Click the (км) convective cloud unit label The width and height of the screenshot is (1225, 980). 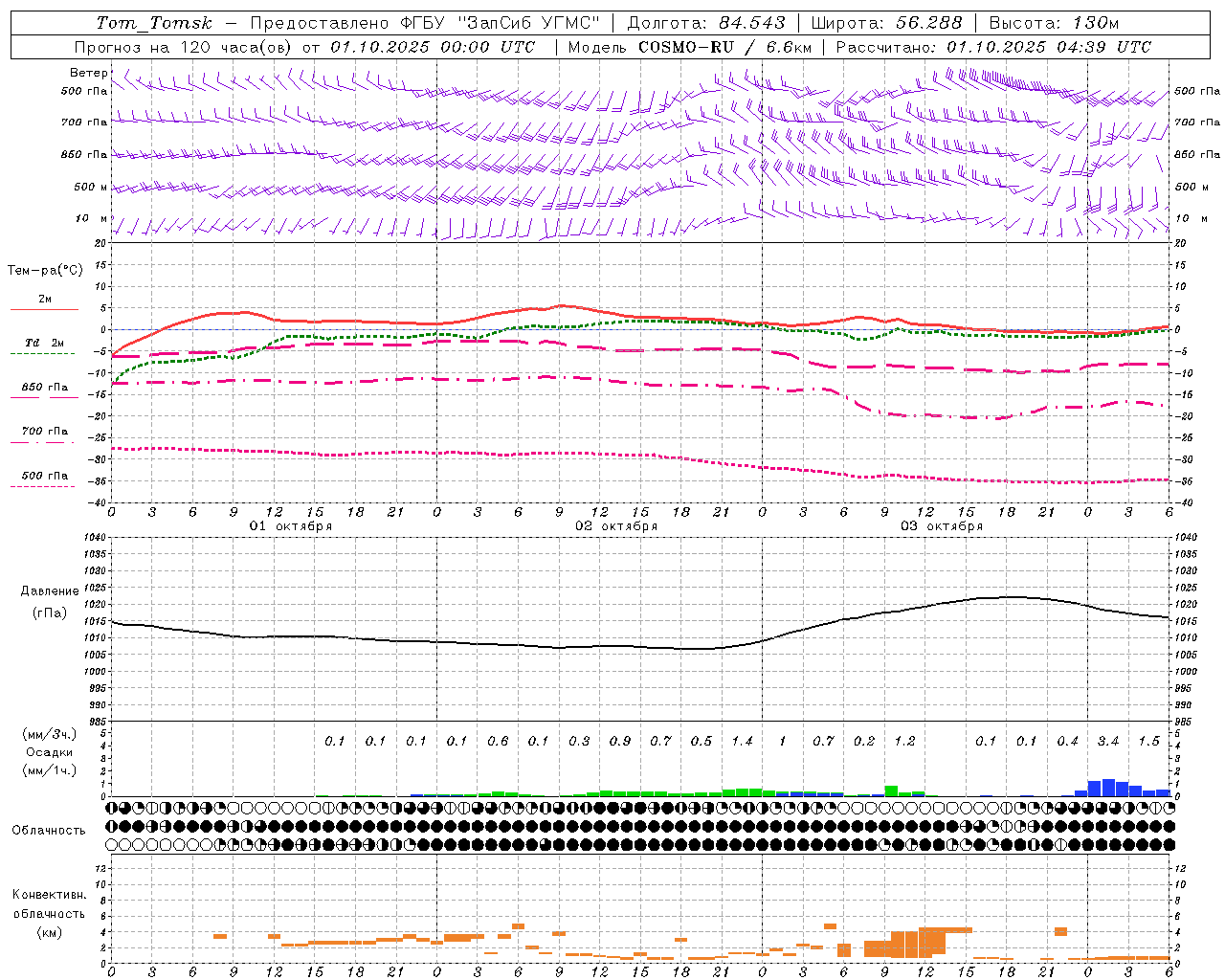pos(49,932)
